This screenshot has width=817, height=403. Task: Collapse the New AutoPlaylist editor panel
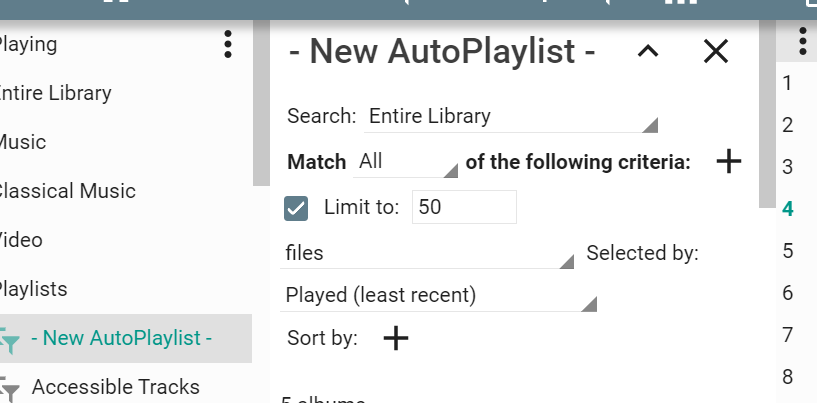[x=648, y=52]
